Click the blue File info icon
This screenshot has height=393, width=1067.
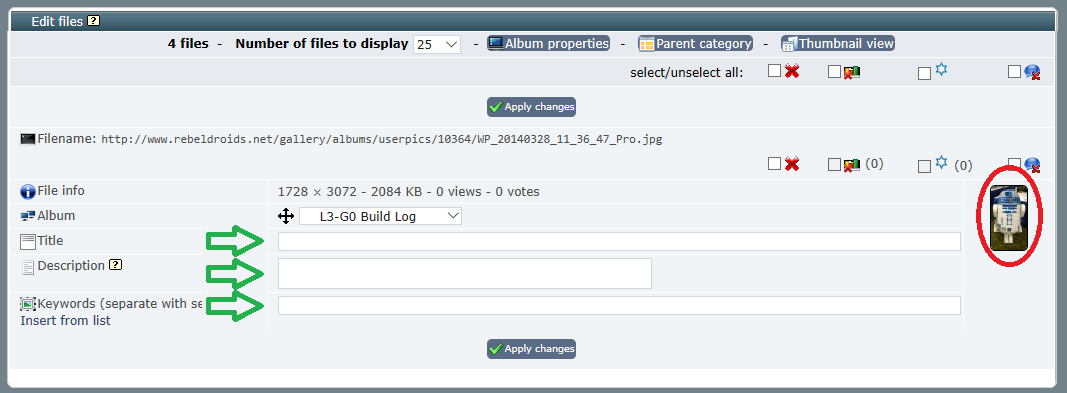coord(28,192)
